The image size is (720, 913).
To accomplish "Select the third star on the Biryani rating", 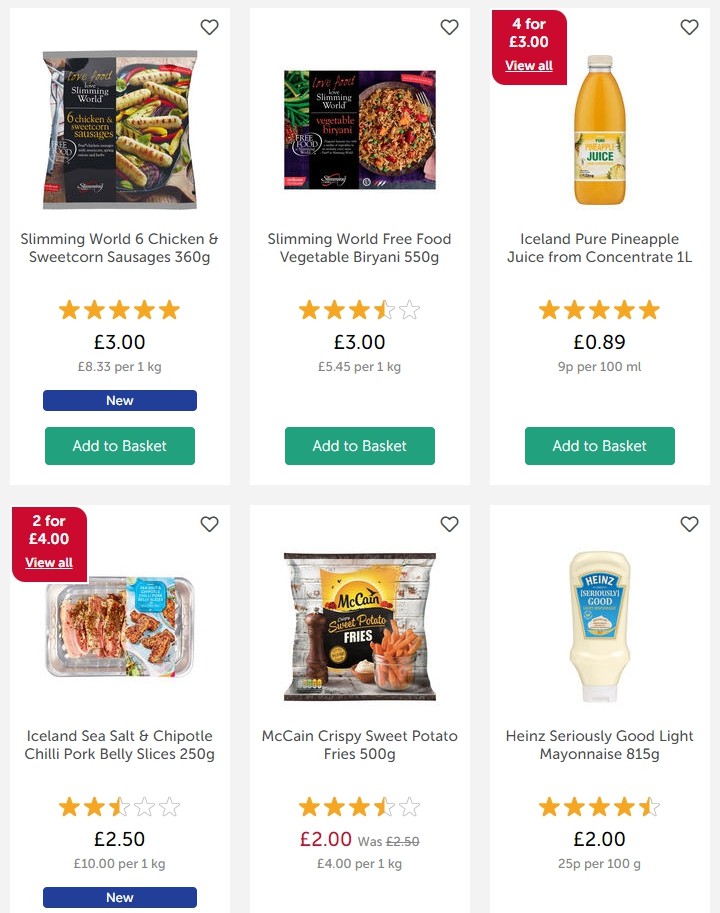I will (359, 310).
